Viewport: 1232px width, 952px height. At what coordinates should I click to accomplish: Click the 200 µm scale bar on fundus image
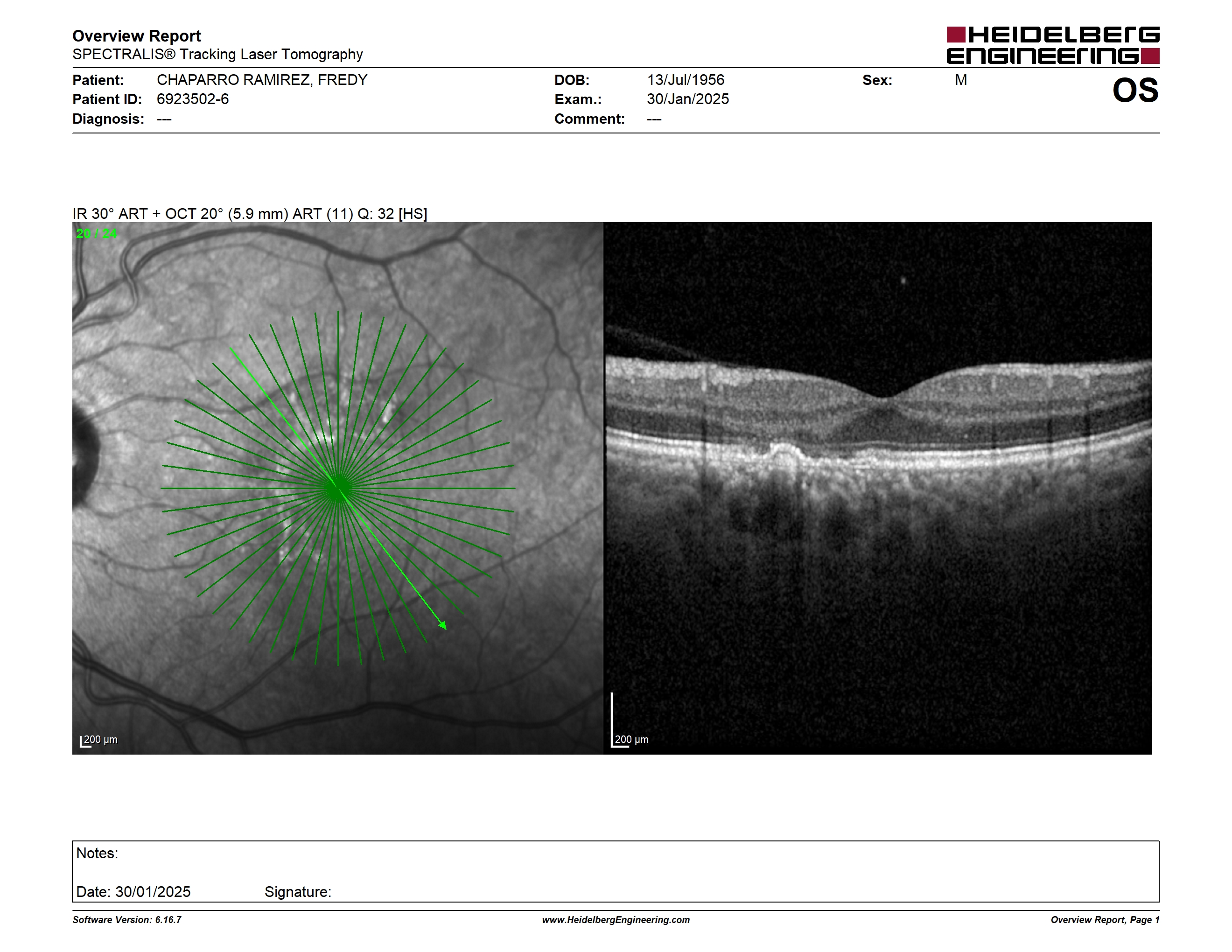[99, 741]
